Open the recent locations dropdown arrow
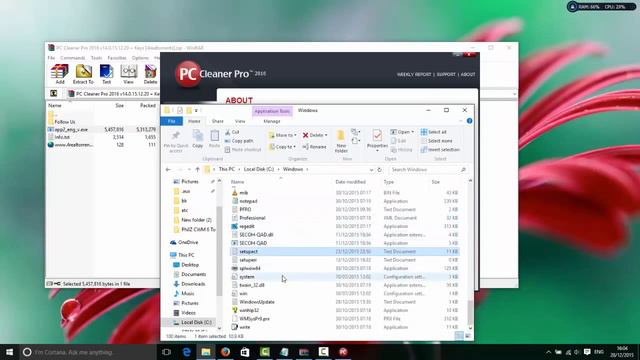This screenshot has height=360, width=640. [x=189, y=169]
